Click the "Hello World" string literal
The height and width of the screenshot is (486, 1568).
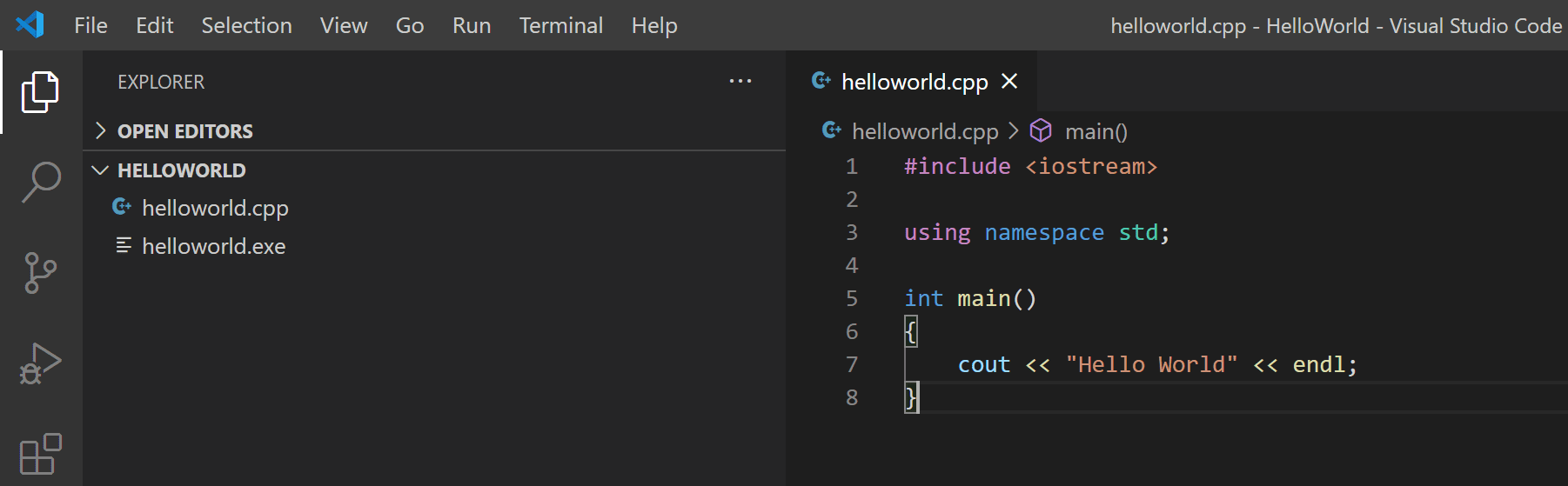pyautogui.click(x=1151, y=364)
